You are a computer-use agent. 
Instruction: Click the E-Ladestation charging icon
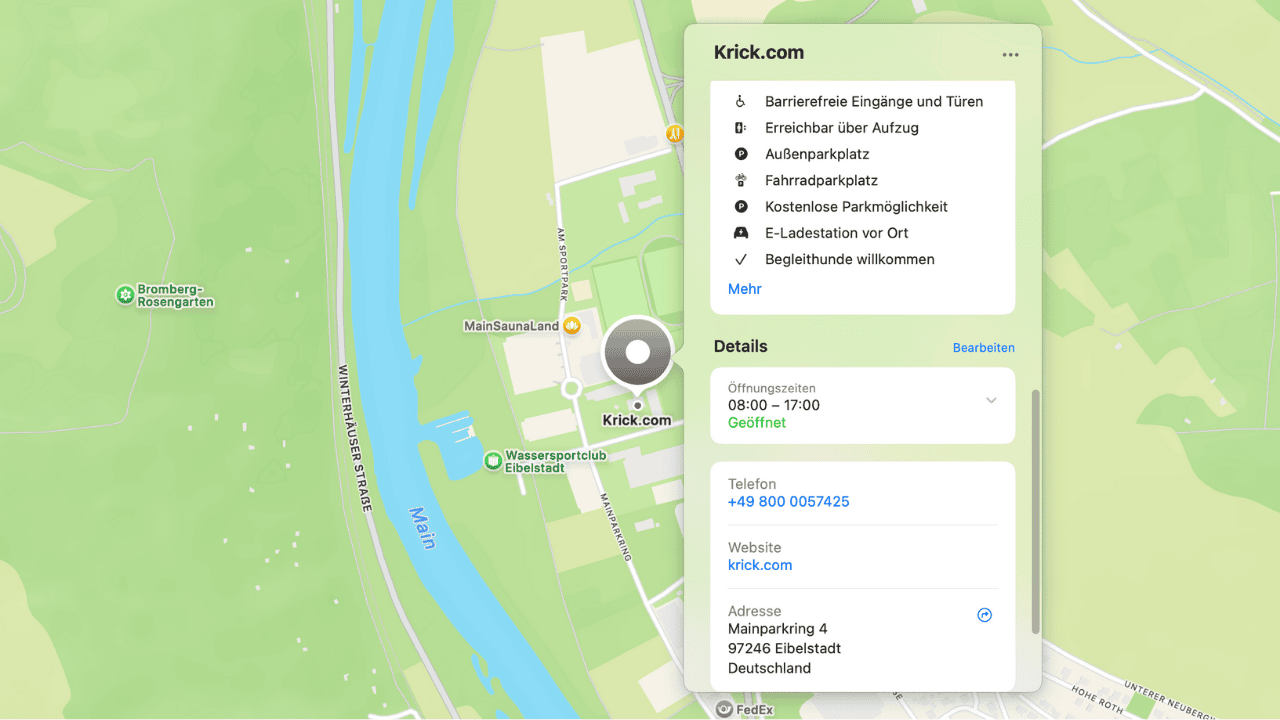741,233
